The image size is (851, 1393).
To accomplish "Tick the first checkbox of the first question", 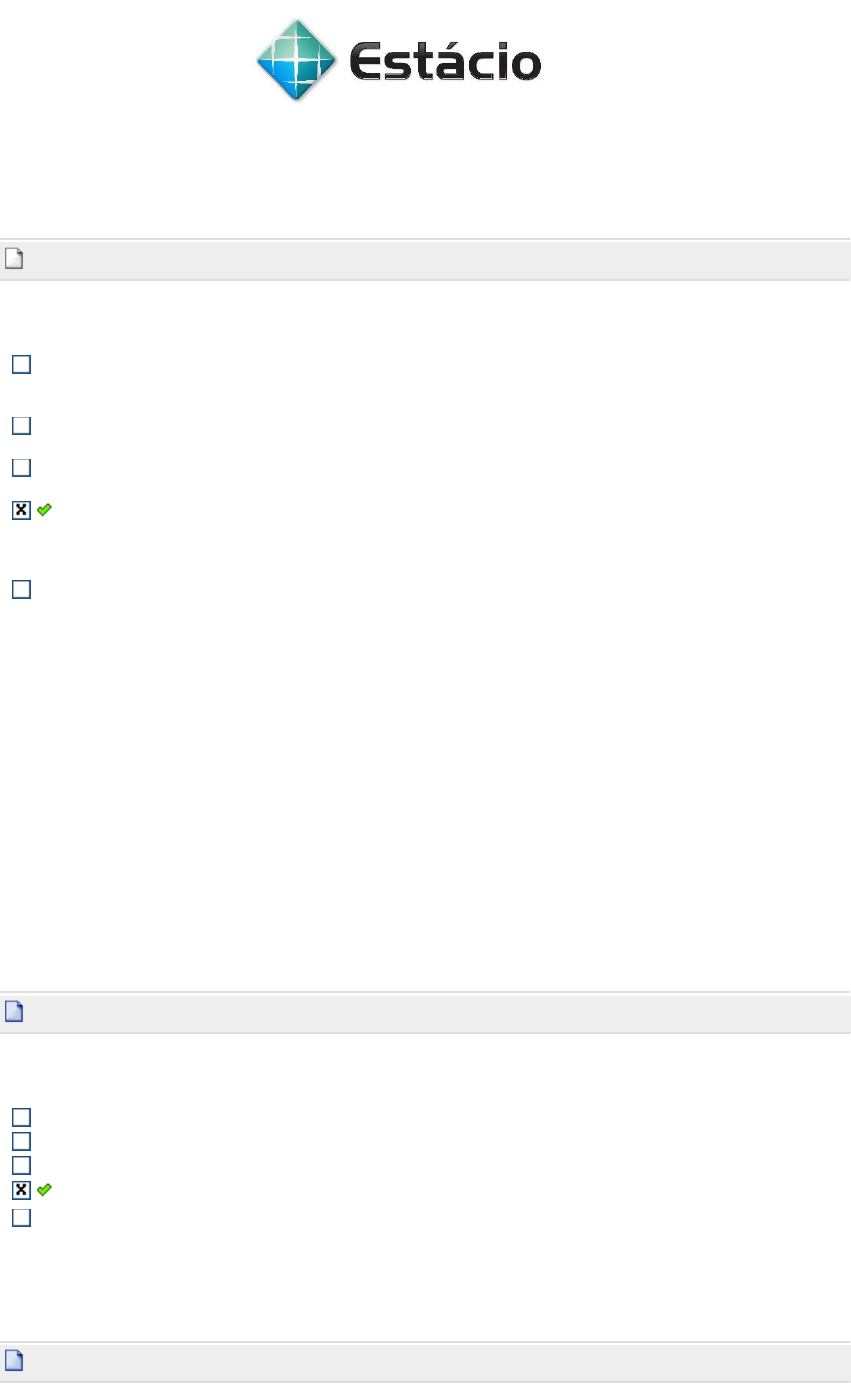I will (x=21, y=365).
